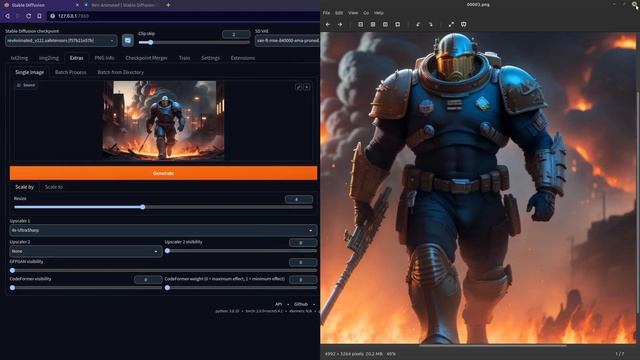Select the Single Image sub-tab

coord(29,72)
